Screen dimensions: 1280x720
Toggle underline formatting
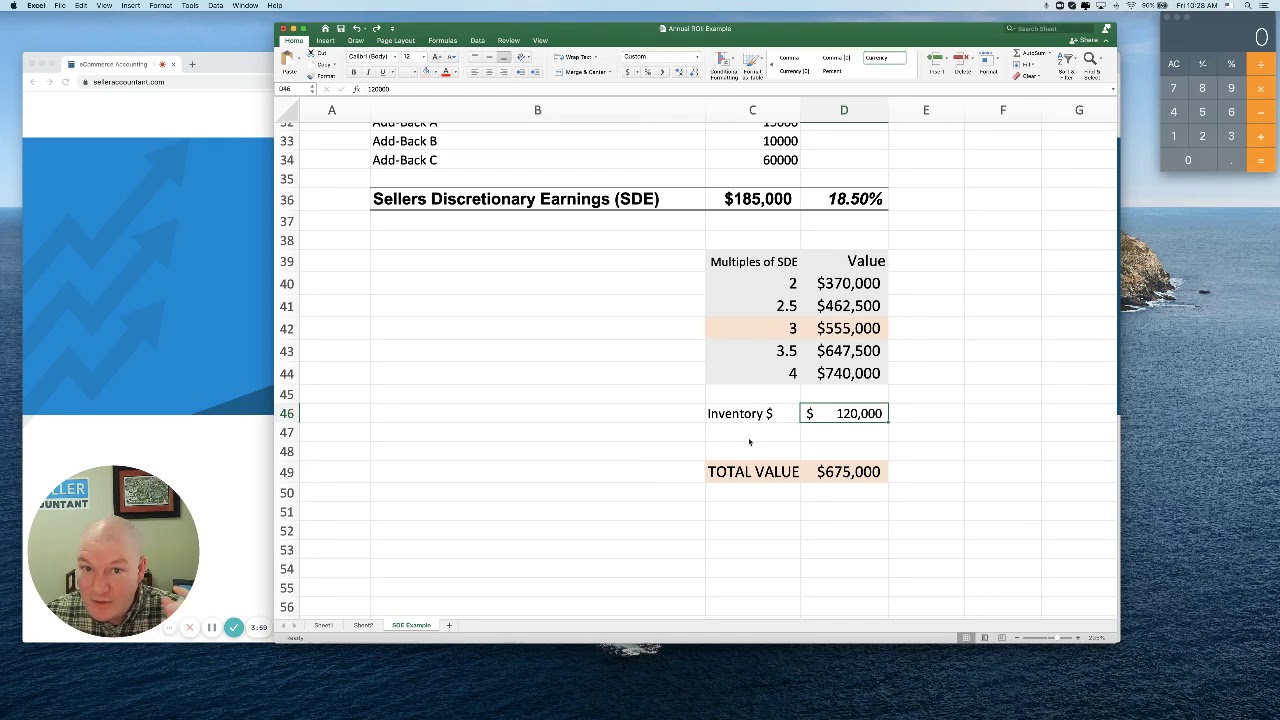383,72
